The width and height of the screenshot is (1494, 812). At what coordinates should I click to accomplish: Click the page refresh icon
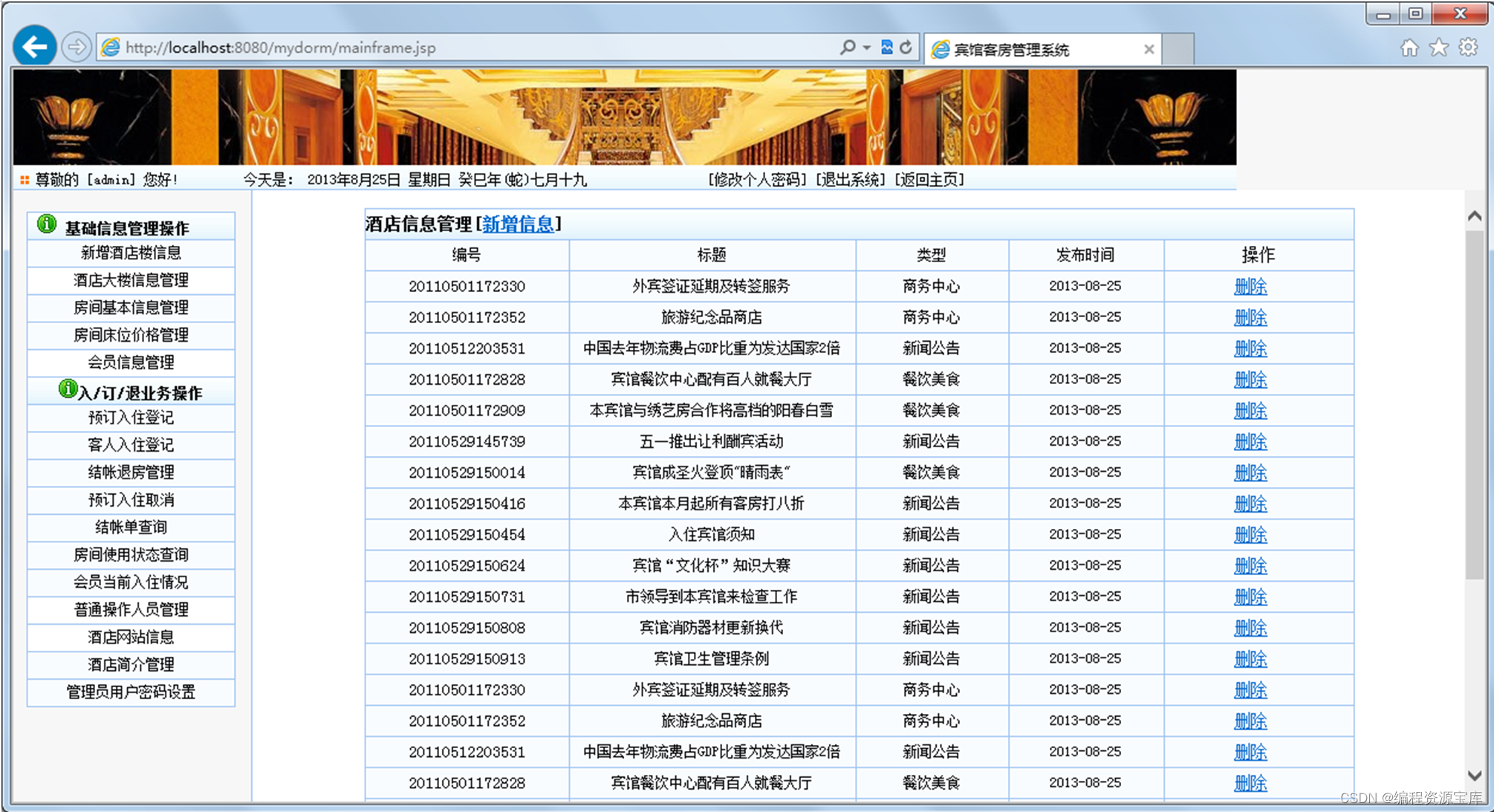tap(906, 48)
